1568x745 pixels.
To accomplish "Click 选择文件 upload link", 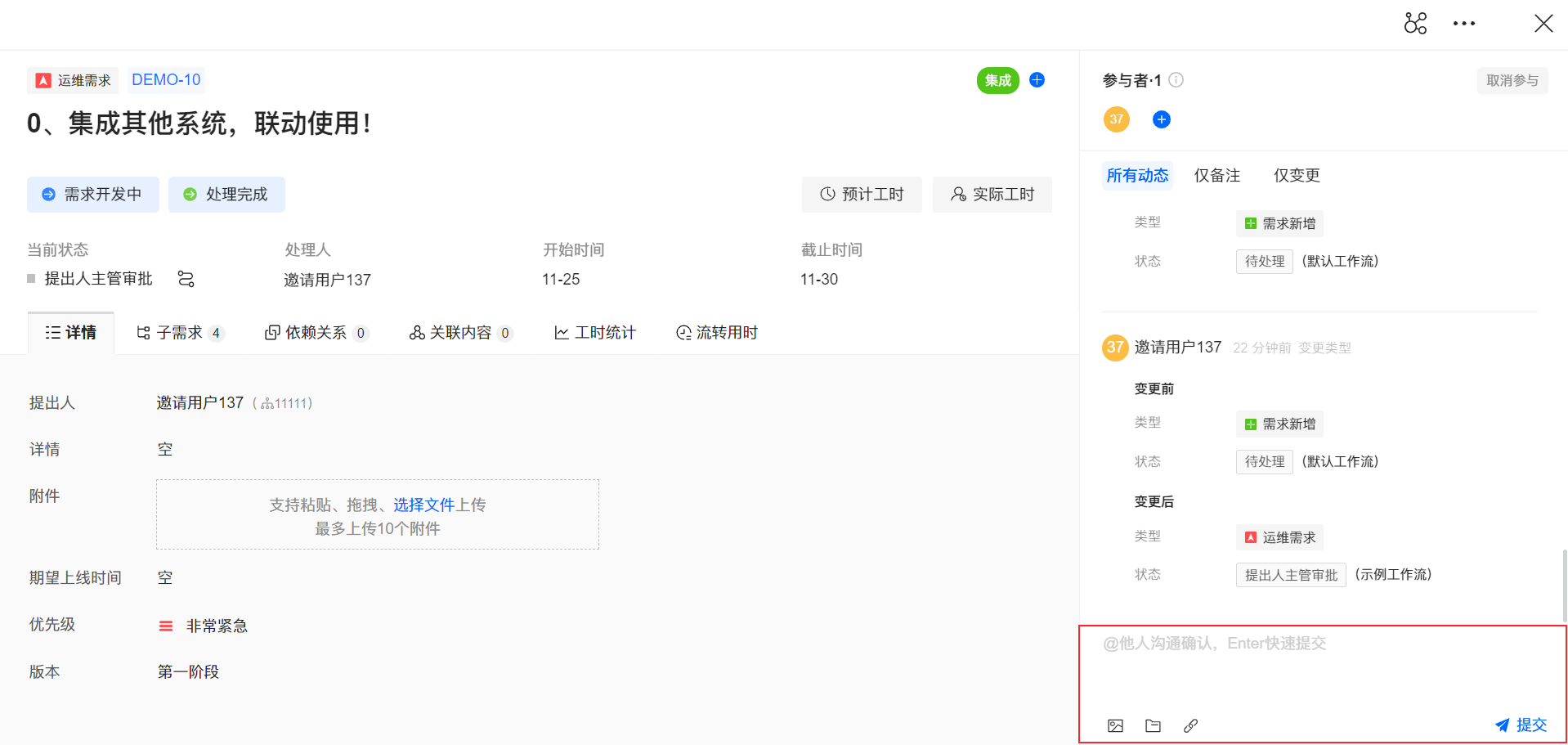I will (423, 505).
